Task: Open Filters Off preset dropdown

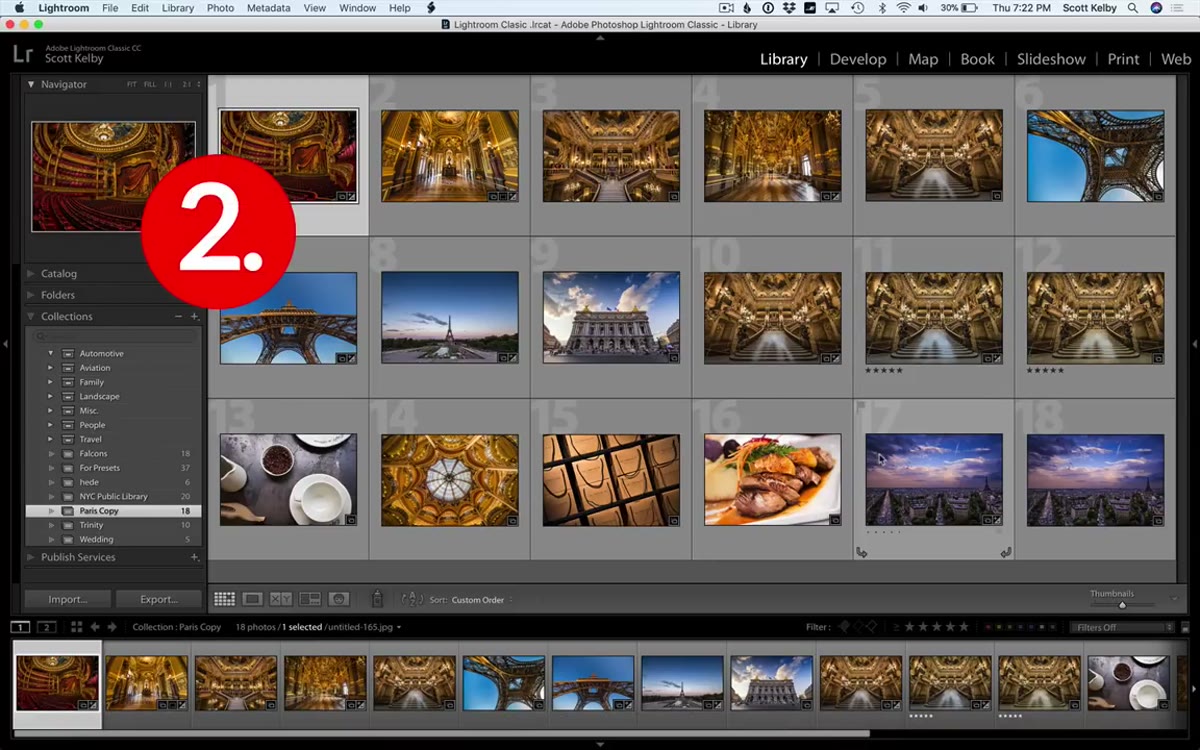Action: pyautogui.click(x=1121, y=627)
